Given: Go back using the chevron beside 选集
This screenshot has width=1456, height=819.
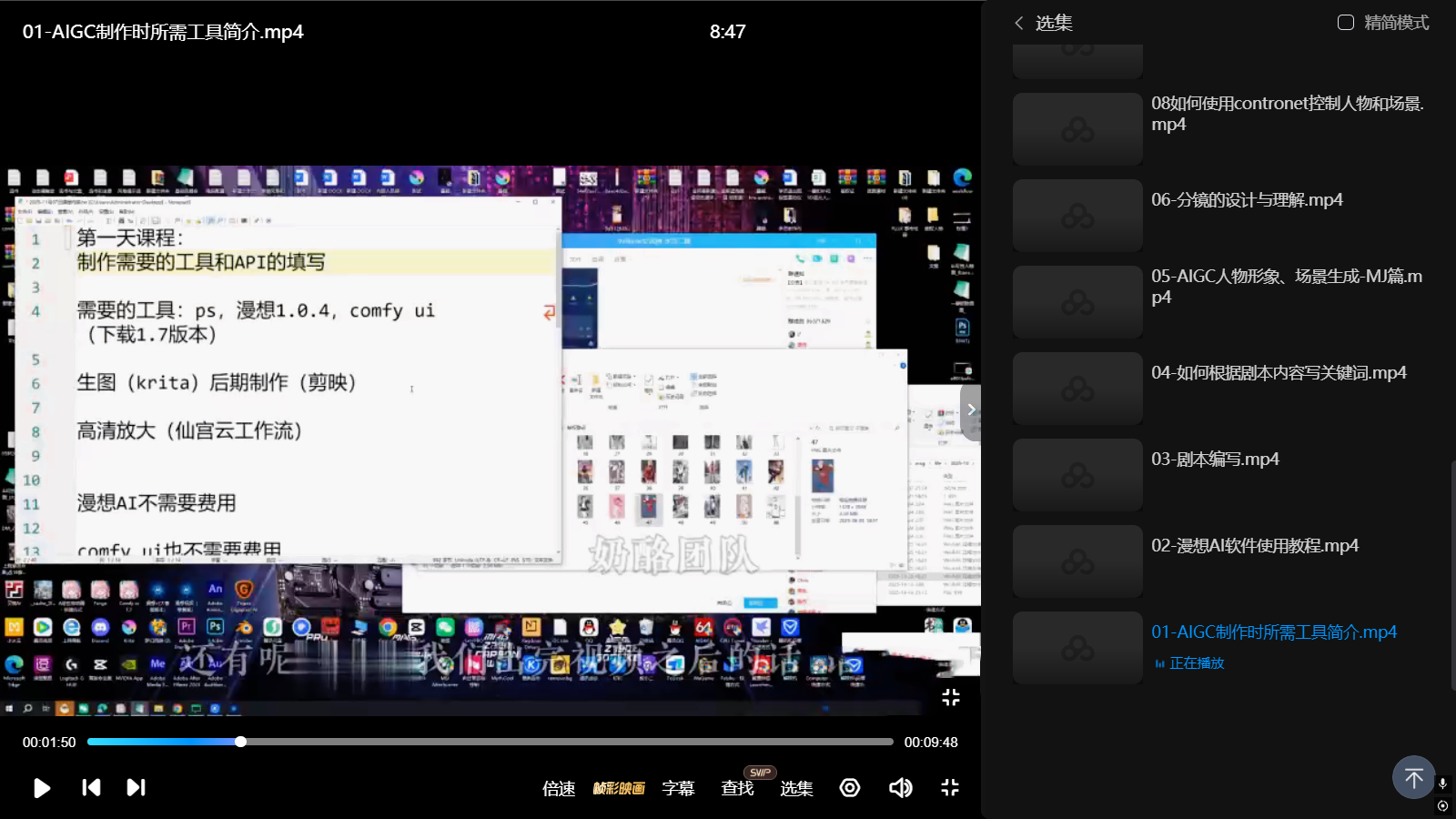Looking at the screenshot, I should (1019, 23).
